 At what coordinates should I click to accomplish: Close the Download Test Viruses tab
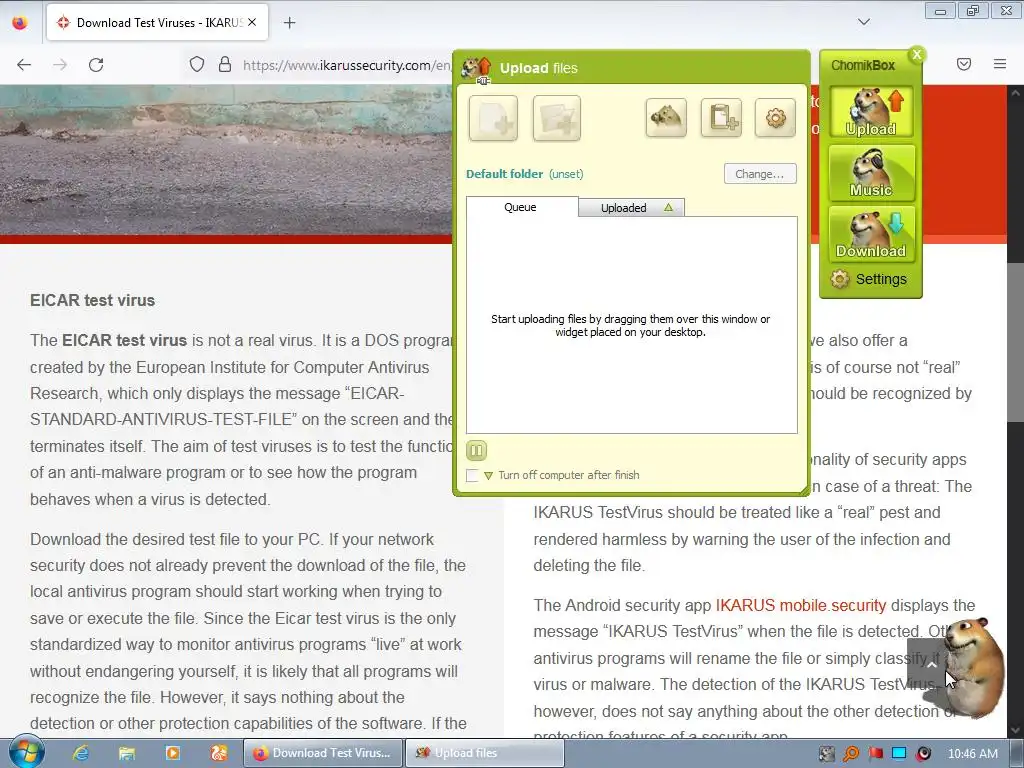click(x=252, y=22)
